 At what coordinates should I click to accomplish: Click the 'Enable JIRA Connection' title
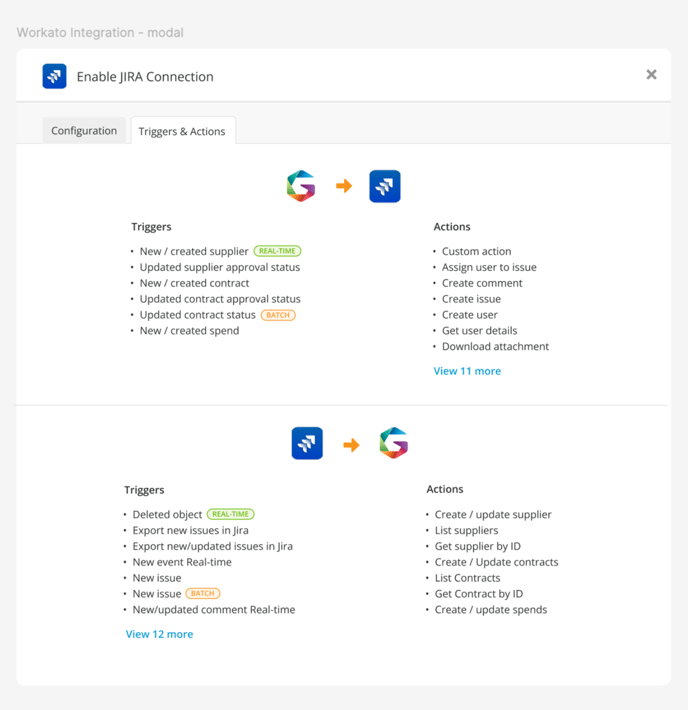pos(145,77)
